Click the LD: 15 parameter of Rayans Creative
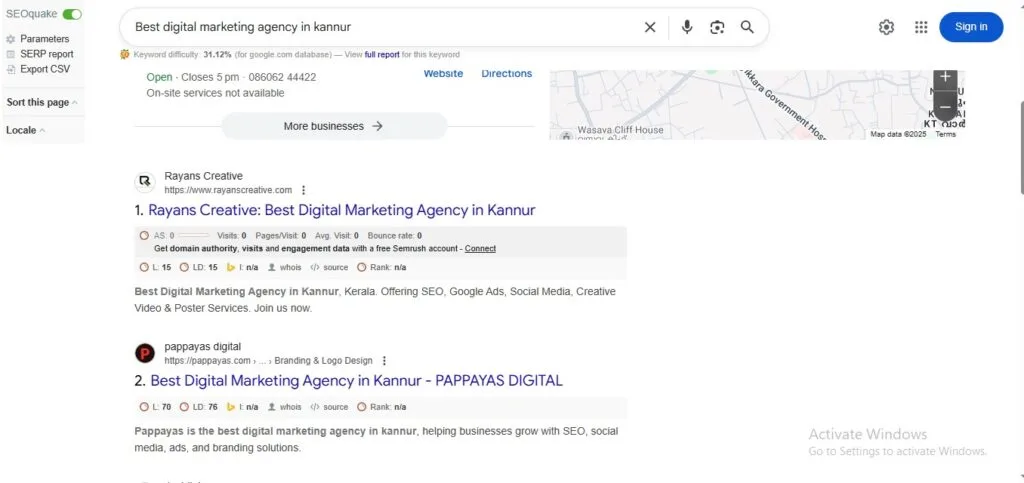This screenshot has width=1024, height=483. 199,268
